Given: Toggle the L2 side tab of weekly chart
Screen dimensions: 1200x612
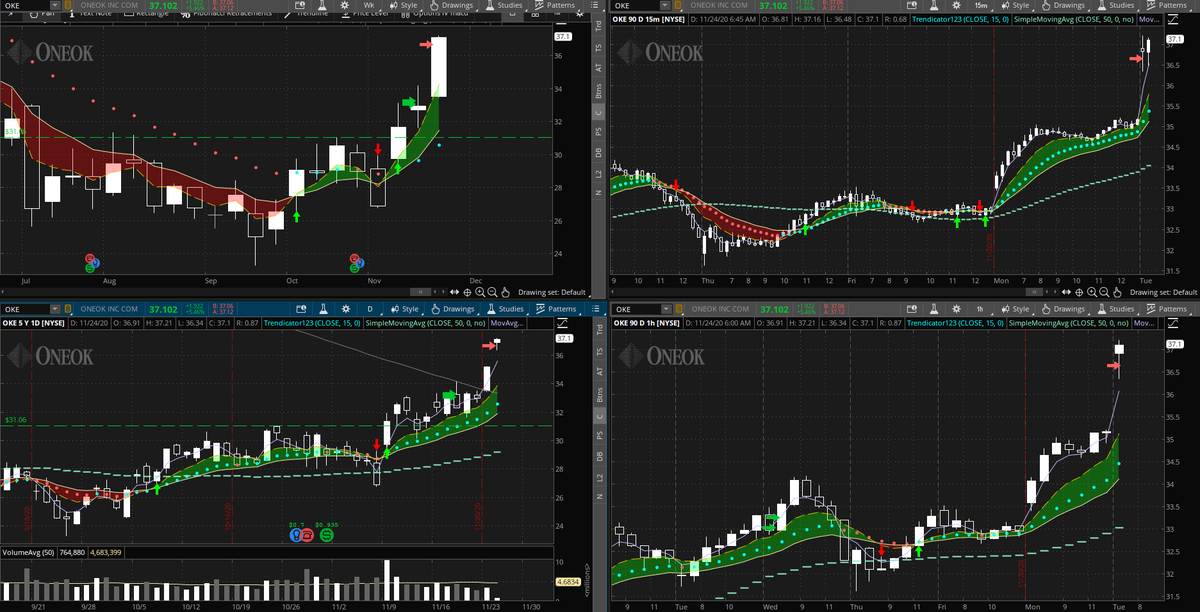Looking at the screenshot, I should [x=598, y=174].
